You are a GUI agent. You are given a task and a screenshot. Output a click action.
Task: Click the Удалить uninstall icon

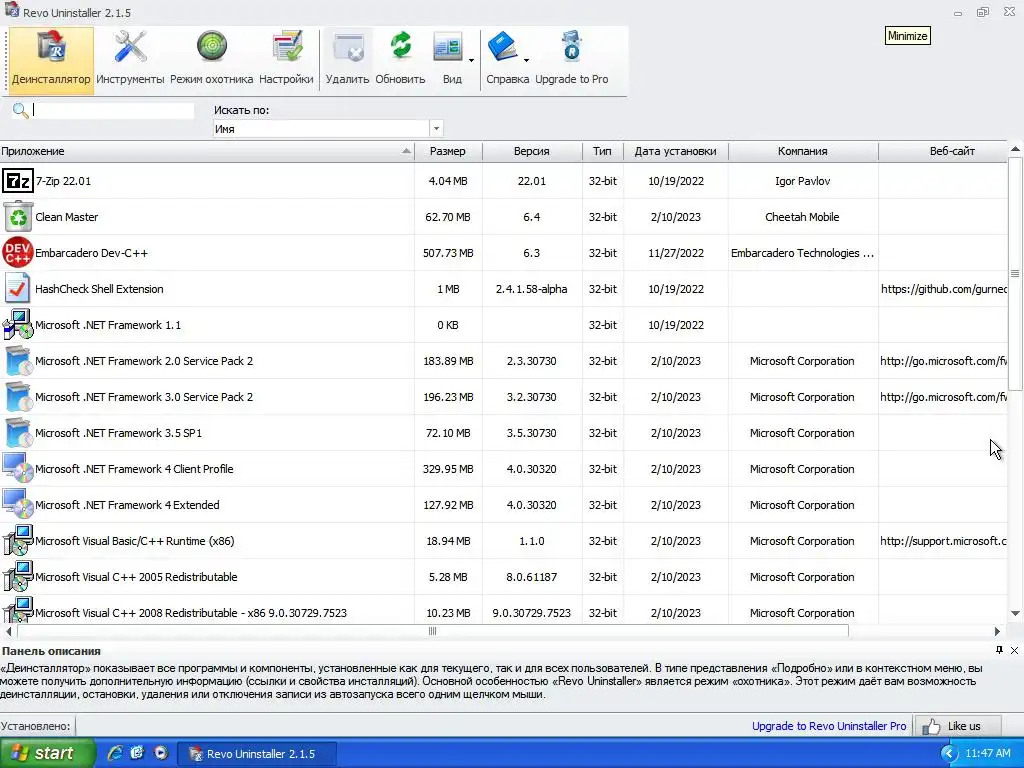(347, 49)
